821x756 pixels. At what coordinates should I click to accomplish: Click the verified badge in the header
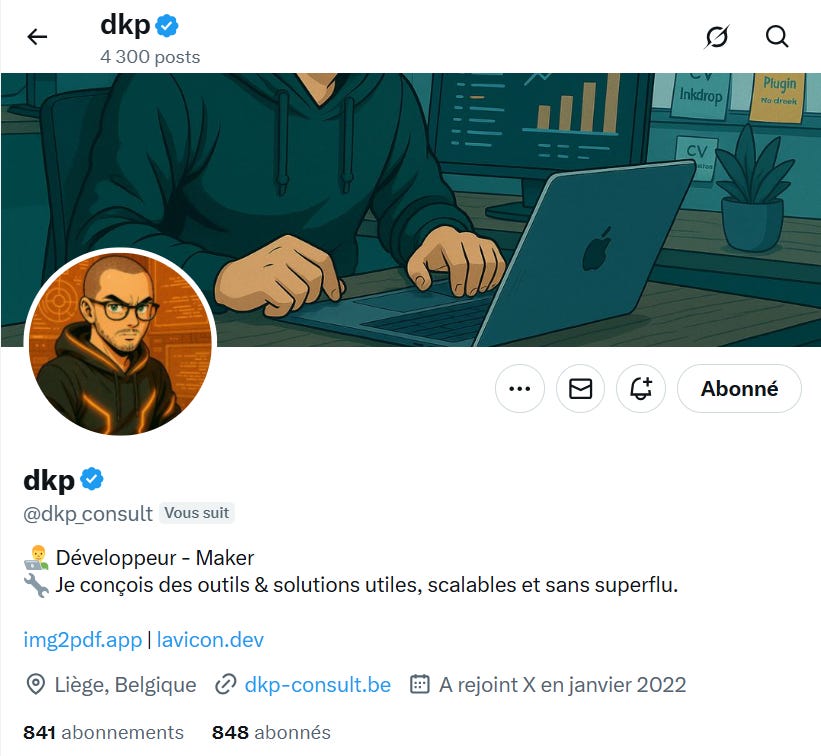coord(167,26)
